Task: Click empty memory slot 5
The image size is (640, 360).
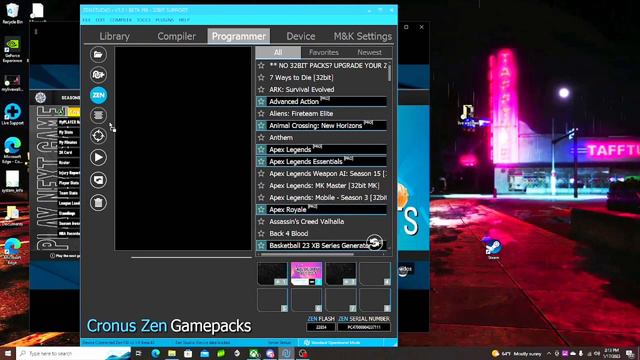Action: [272, 300]
